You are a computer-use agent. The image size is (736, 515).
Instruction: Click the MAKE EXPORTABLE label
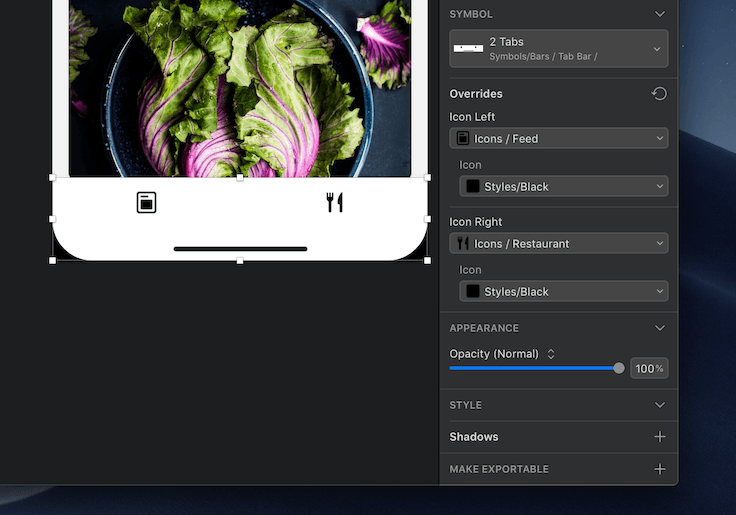pyautogui.click(x=499, y=469)
